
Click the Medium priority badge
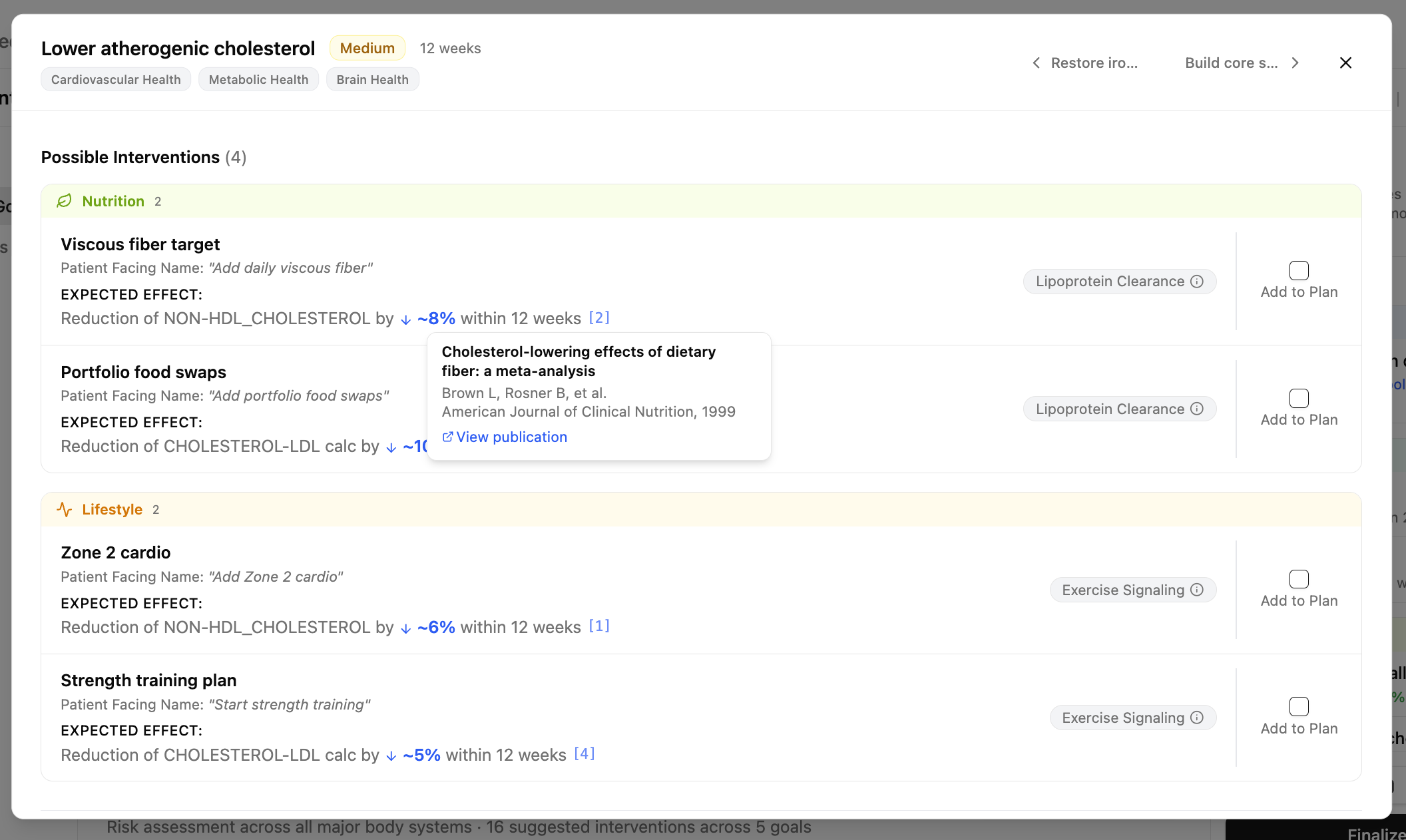(x=367, y=48)
